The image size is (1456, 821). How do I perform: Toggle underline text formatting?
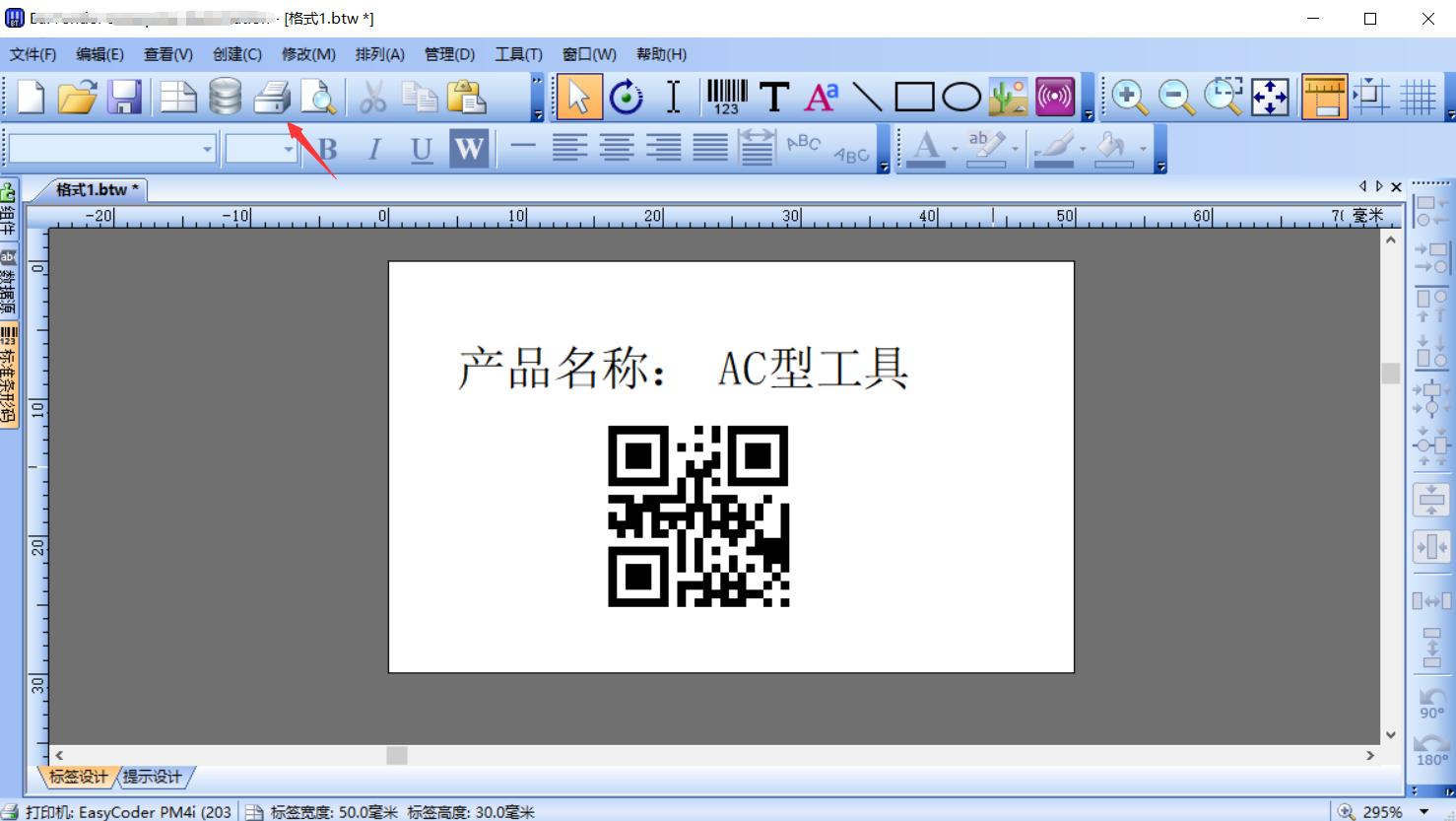[420, 148]
